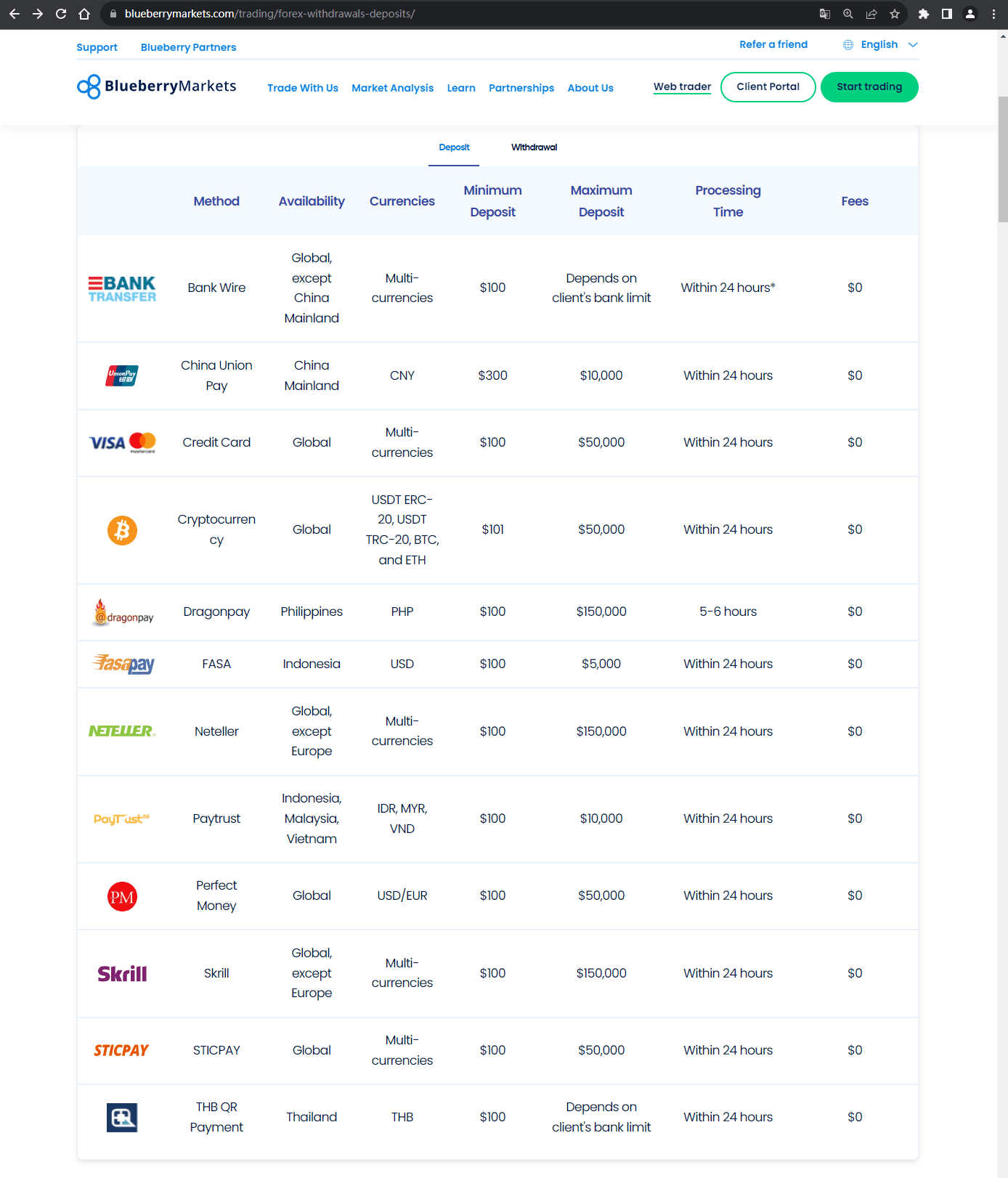The width and height of the screenshot is (1008, 1178).
Task: Click the Client Portal button
Action: point(768,87)
